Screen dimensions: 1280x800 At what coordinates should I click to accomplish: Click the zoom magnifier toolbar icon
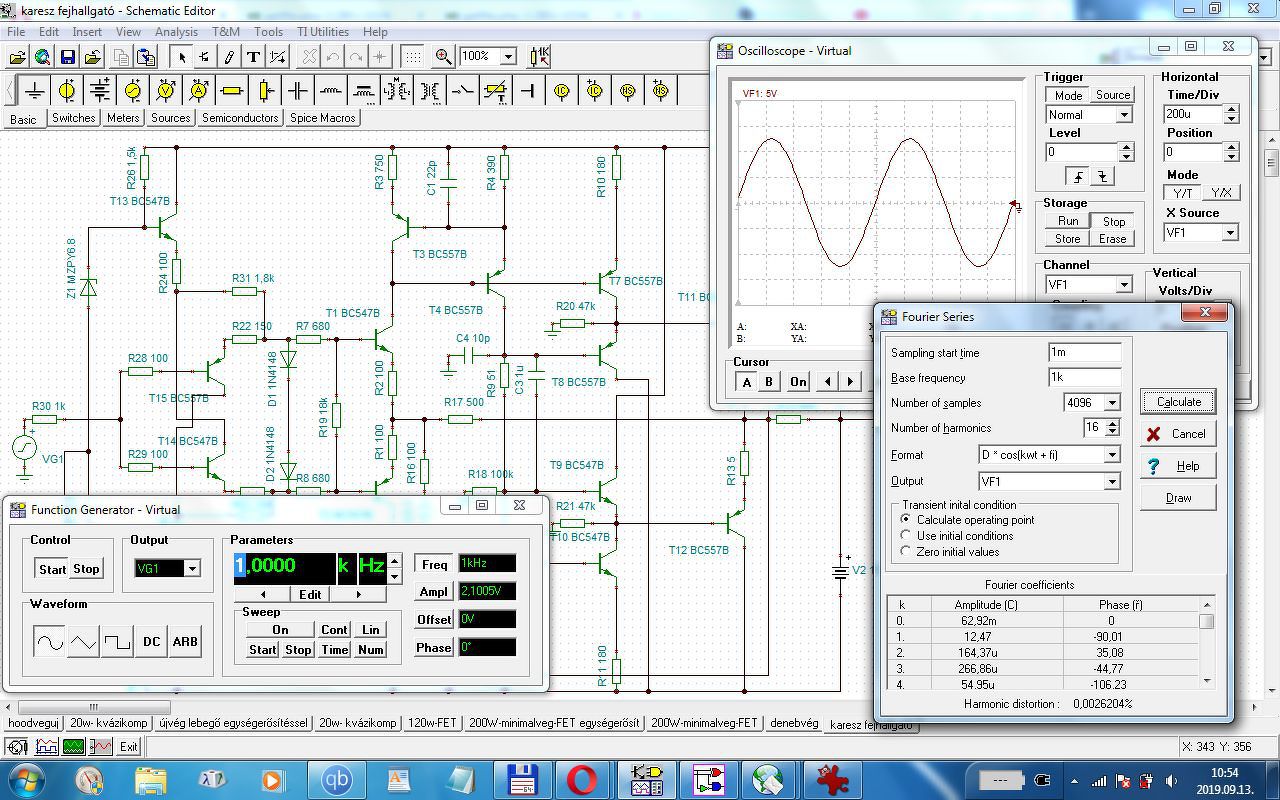(x=443, y=57)
